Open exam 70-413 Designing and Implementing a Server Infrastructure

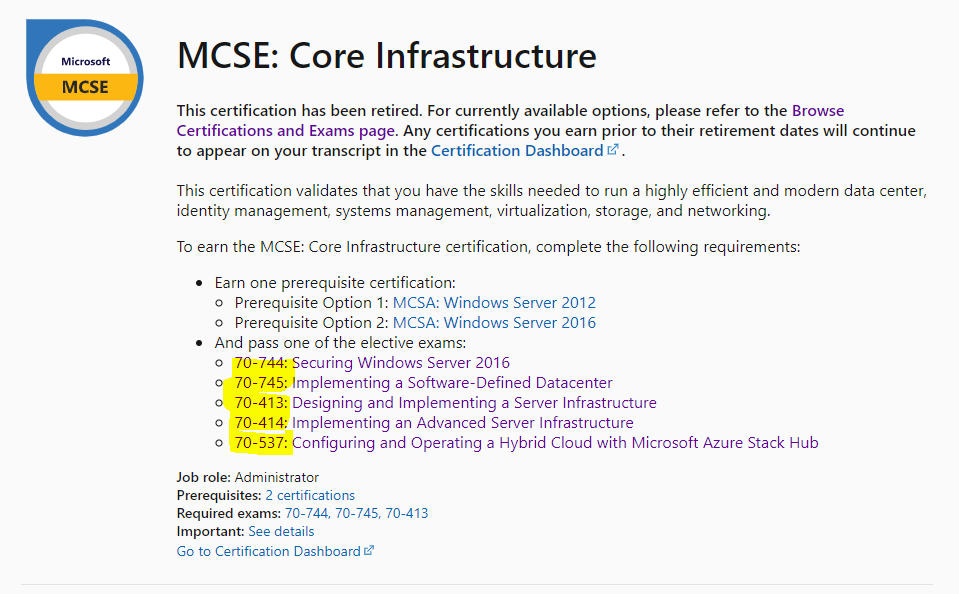(x=445, y=403)
